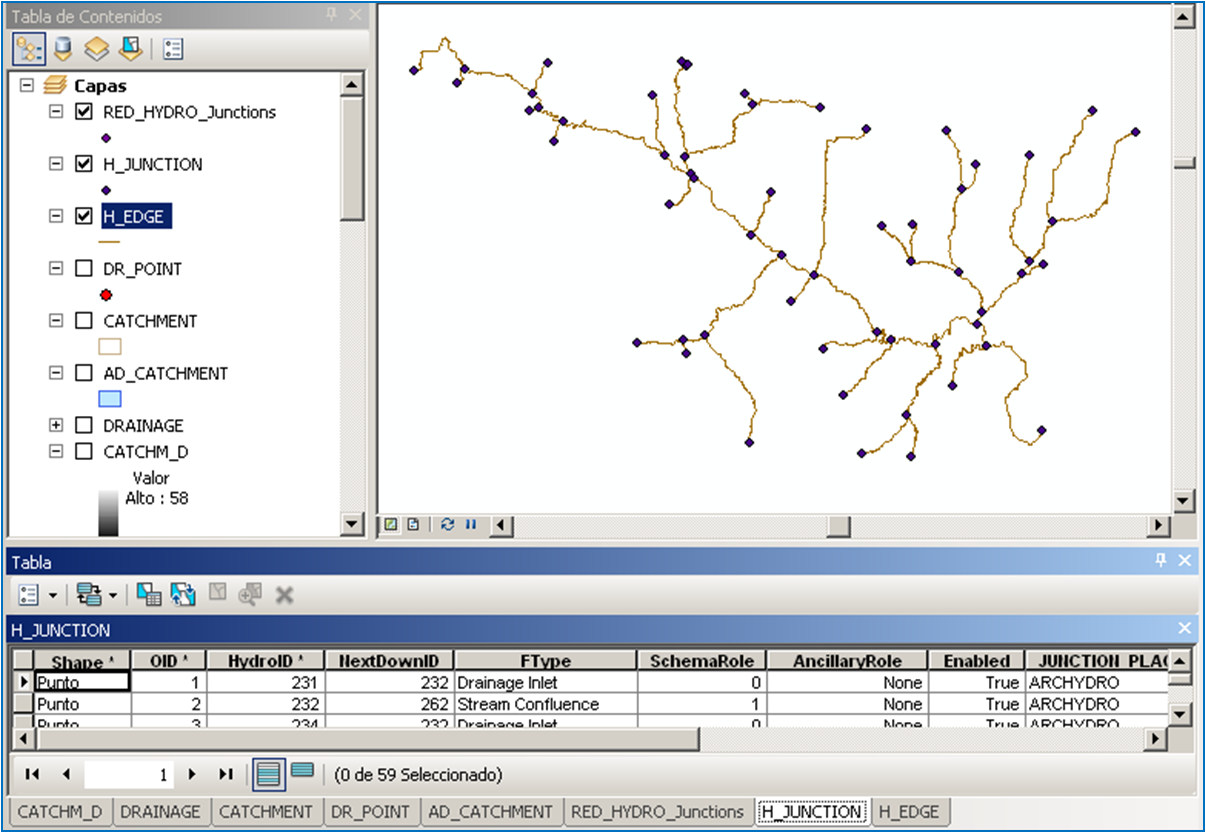Image resolution: width=1206 pixels, height=833 pixels.
Task: Go to the last record button
Action: pos(226,774)
